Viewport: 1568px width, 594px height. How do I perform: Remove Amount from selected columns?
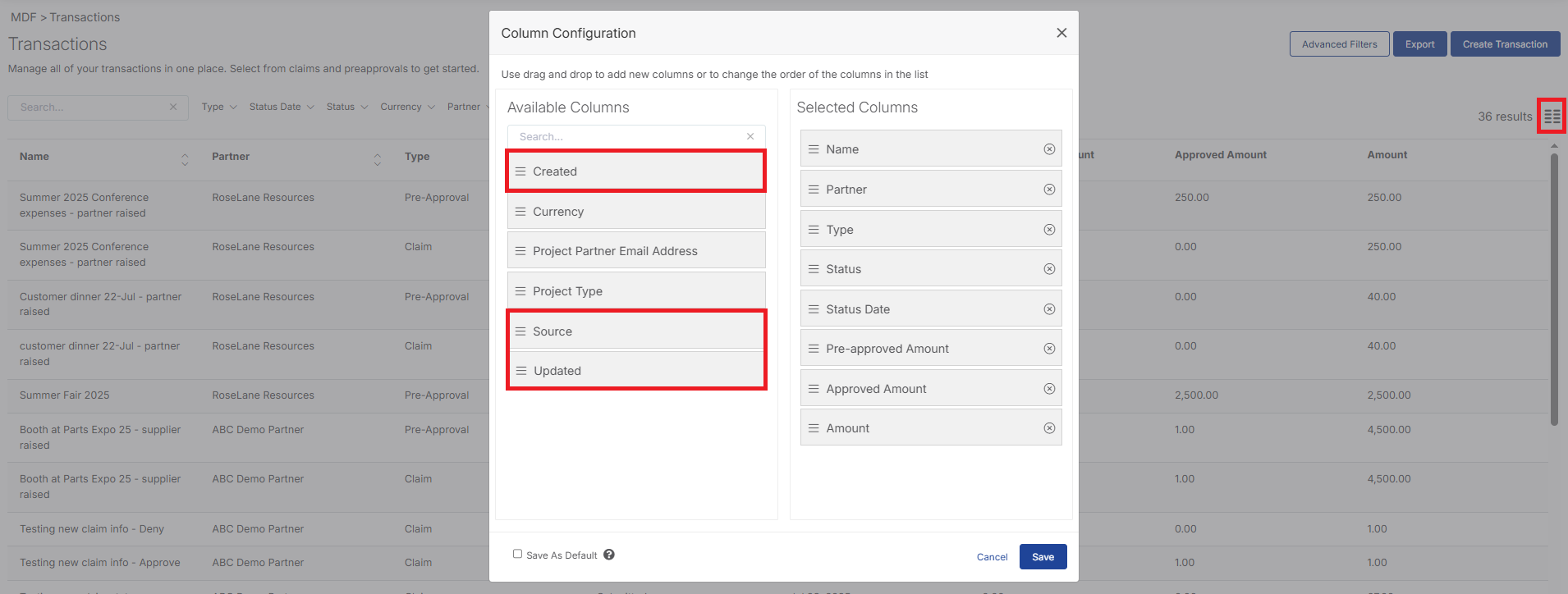1049,428
